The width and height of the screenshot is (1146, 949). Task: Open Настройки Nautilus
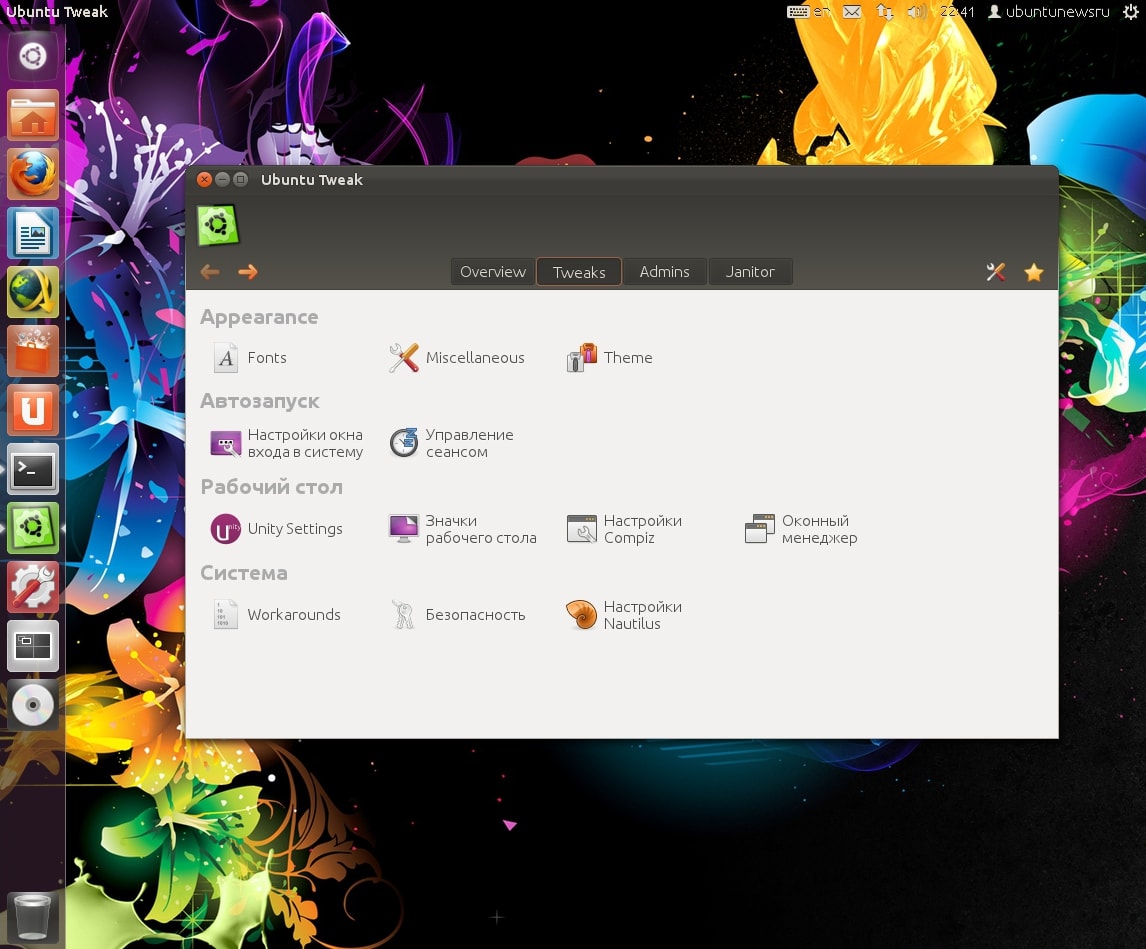[624, 615]
